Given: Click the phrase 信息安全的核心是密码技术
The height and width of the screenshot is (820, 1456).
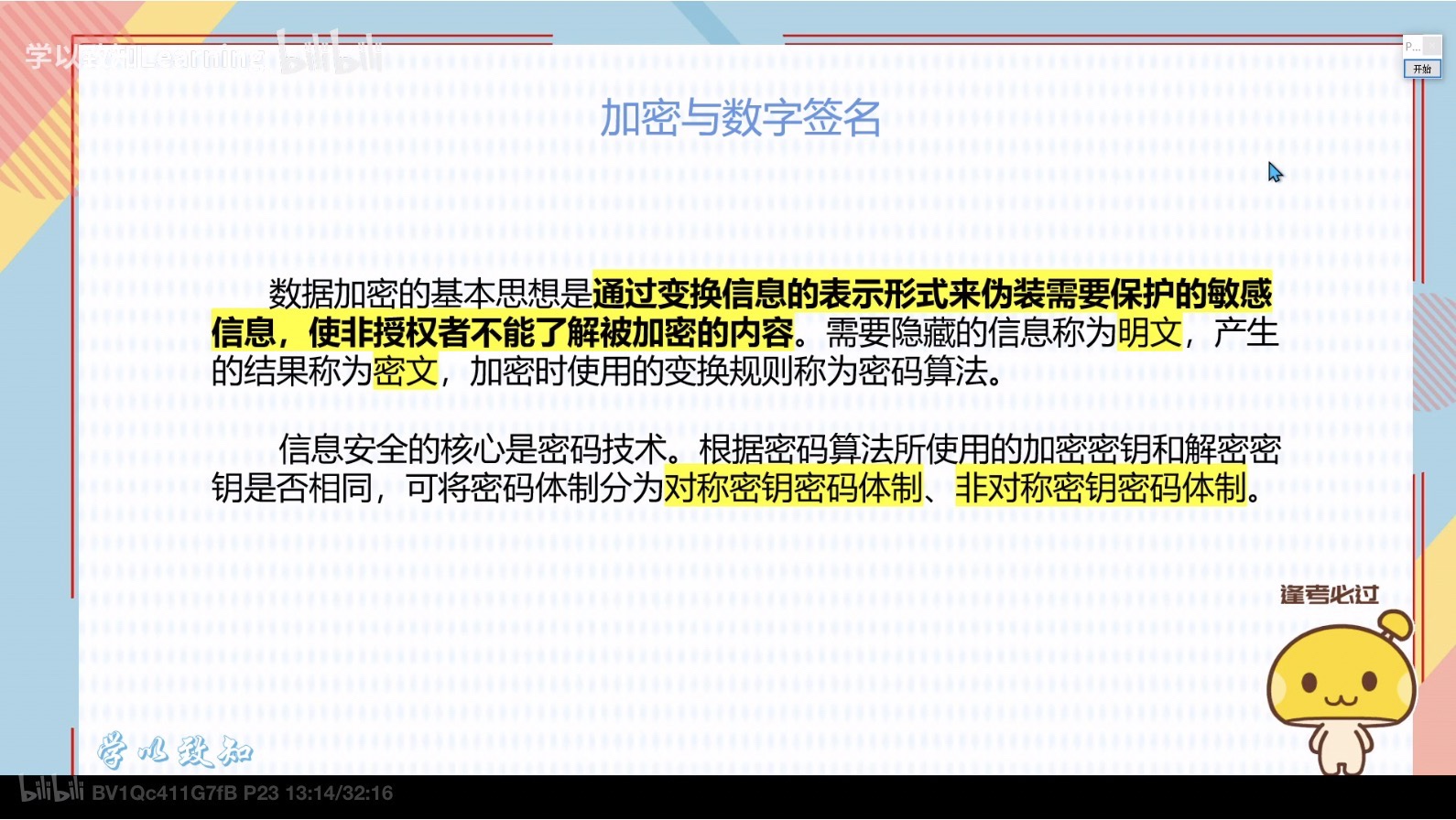Looking at the screenshot, I should [x=473, y=449].
